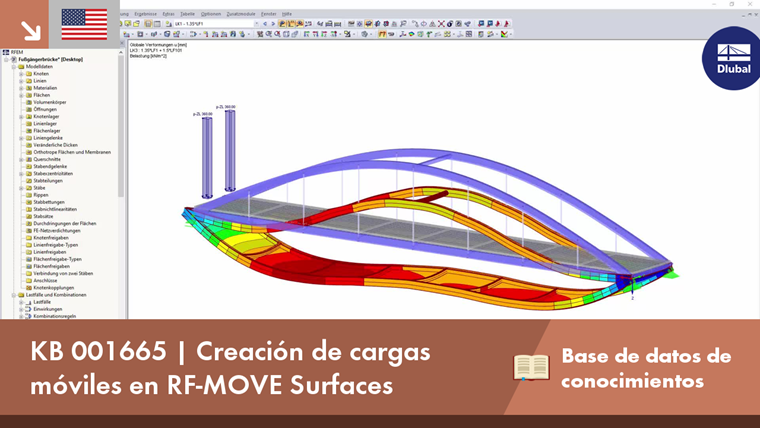Select Durchdringungen der Flächen item
Image resolution: width=760 pixels, height=428 pixels.
tap(64, 223)
